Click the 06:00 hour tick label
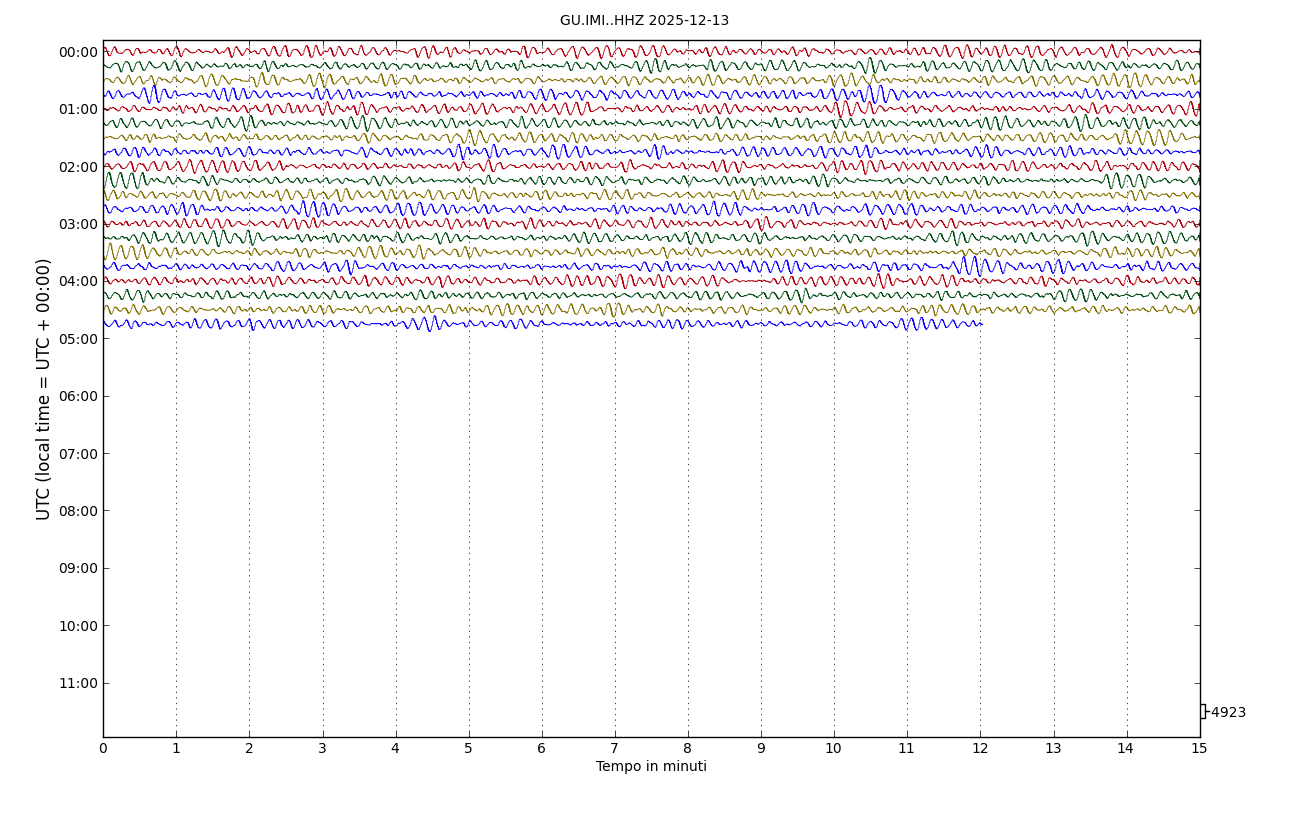 pos(78,397)
